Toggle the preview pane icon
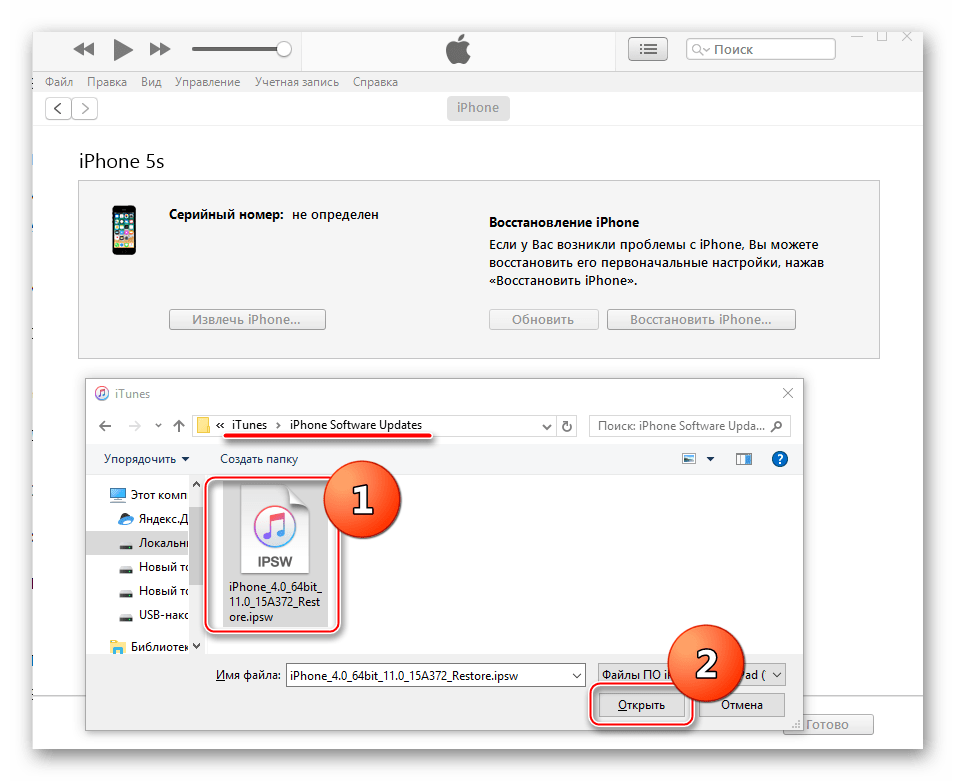Viewport: 955px width, 781px height. click(743, 459)
